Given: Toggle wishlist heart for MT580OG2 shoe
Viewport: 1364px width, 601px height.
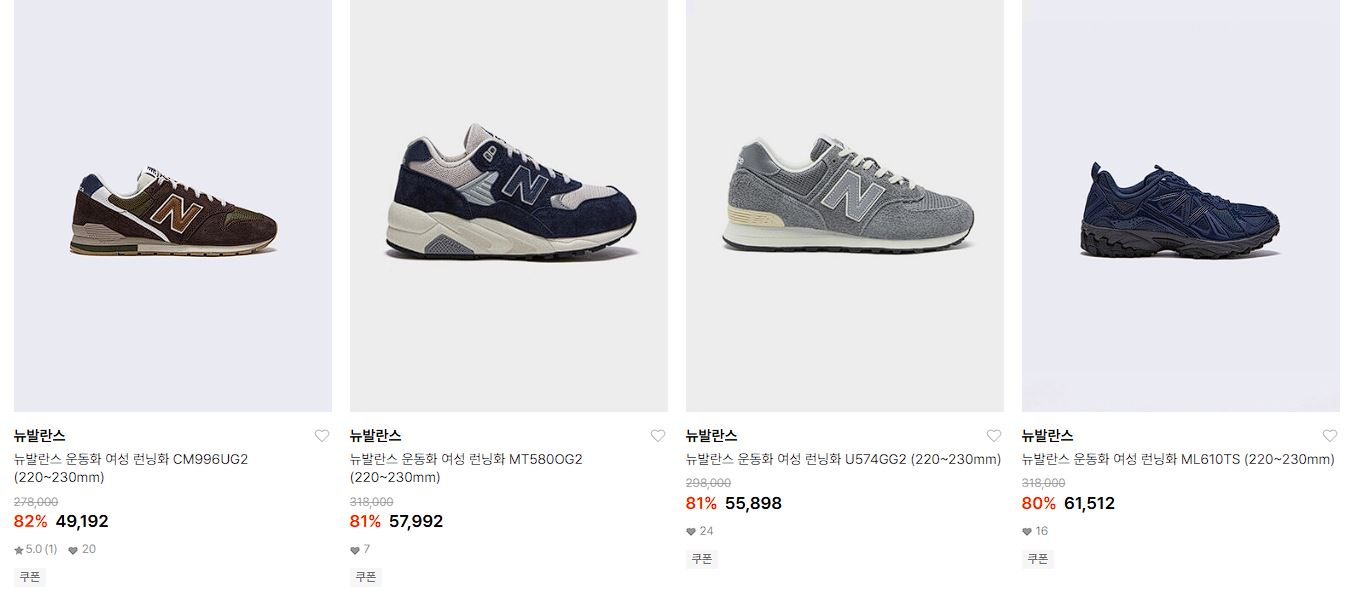Looking at the screenshot, I should tap(658, 436).
